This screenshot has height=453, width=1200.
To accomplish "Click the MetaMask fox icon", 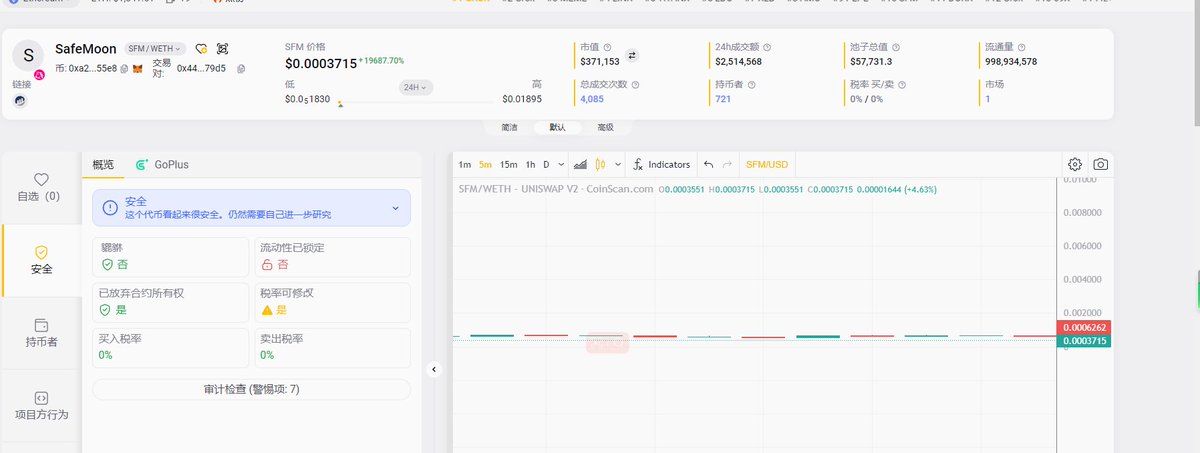I will pos(140,68).
